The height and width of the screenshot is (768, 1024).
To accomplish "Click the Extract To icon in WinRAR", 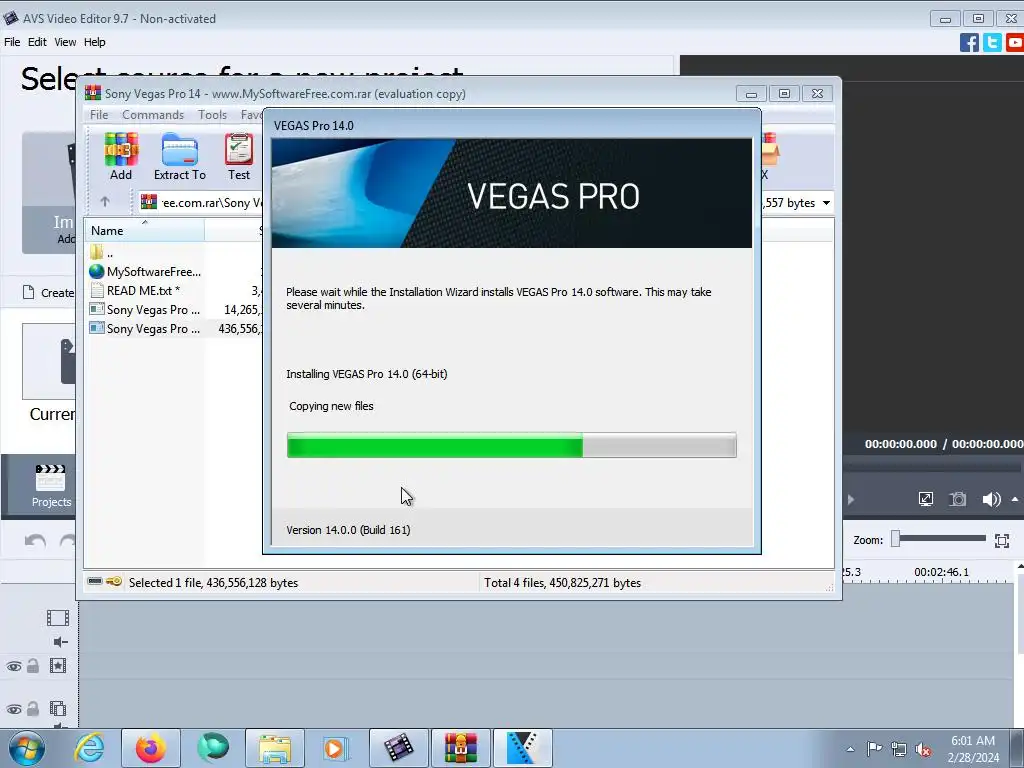I will 180,157.
